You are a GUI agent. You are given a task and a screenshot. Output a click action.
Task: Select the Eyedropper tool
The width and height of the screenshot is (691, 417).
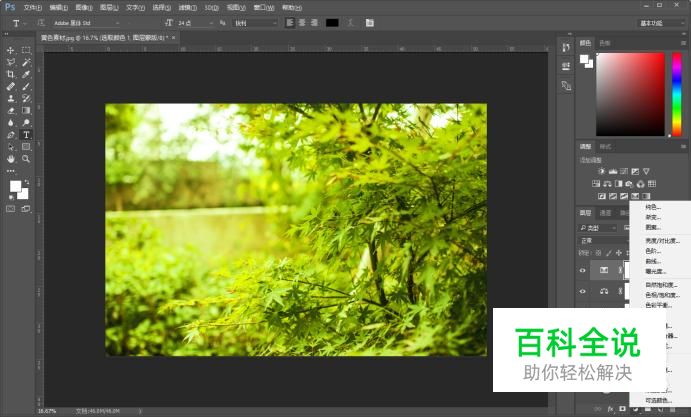point(26,74)
